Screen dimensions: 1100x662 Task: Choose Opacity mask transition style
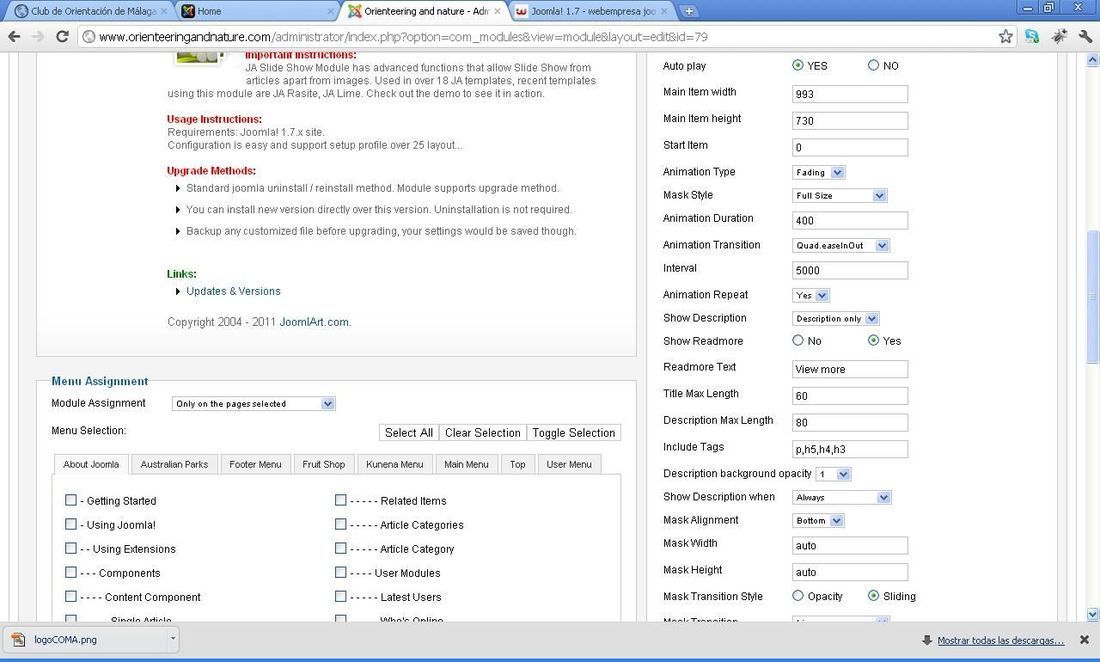pyautogui.click(x=798, y=595)
